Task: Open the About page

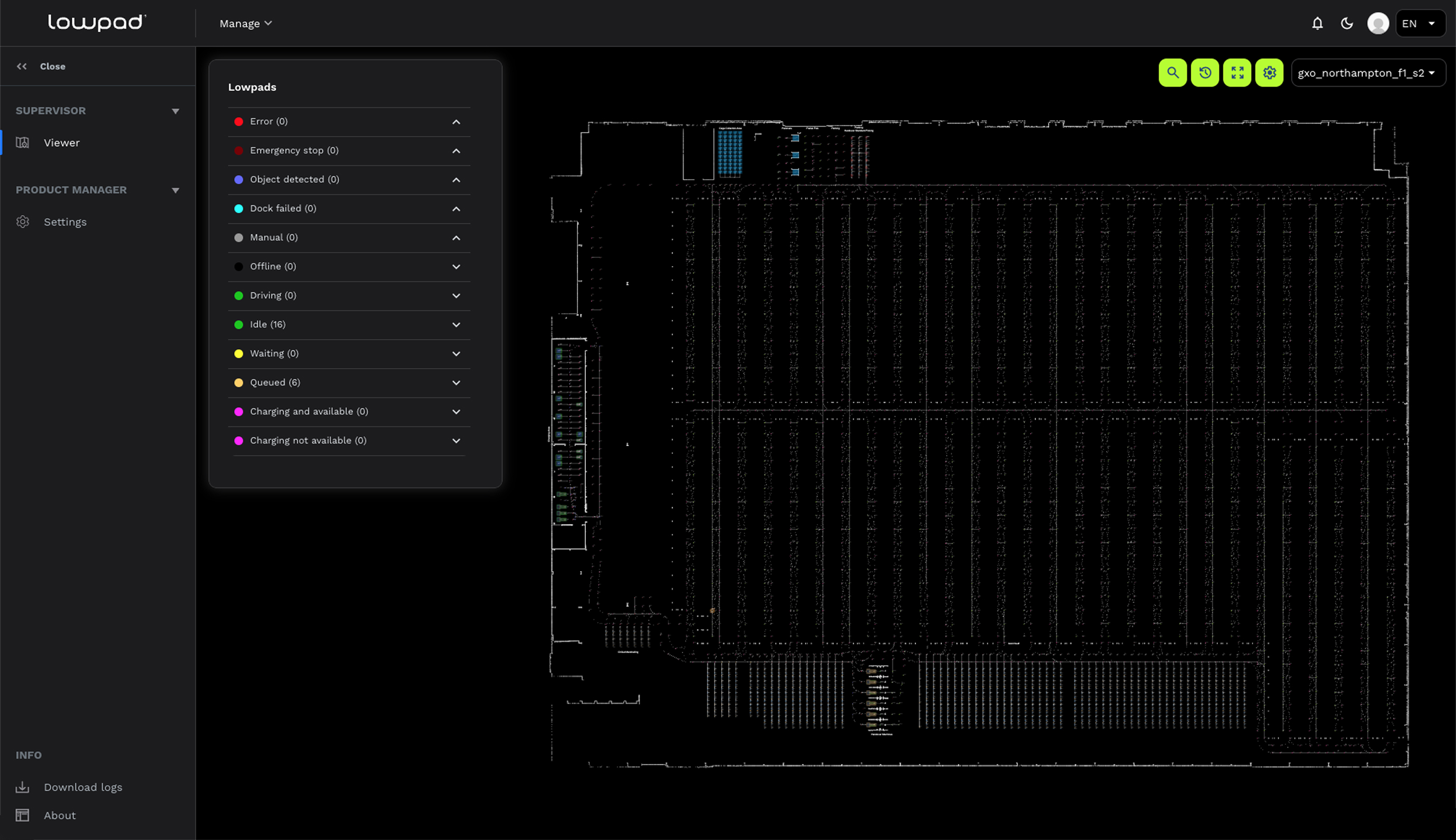Action: click(x=59, y=815)
